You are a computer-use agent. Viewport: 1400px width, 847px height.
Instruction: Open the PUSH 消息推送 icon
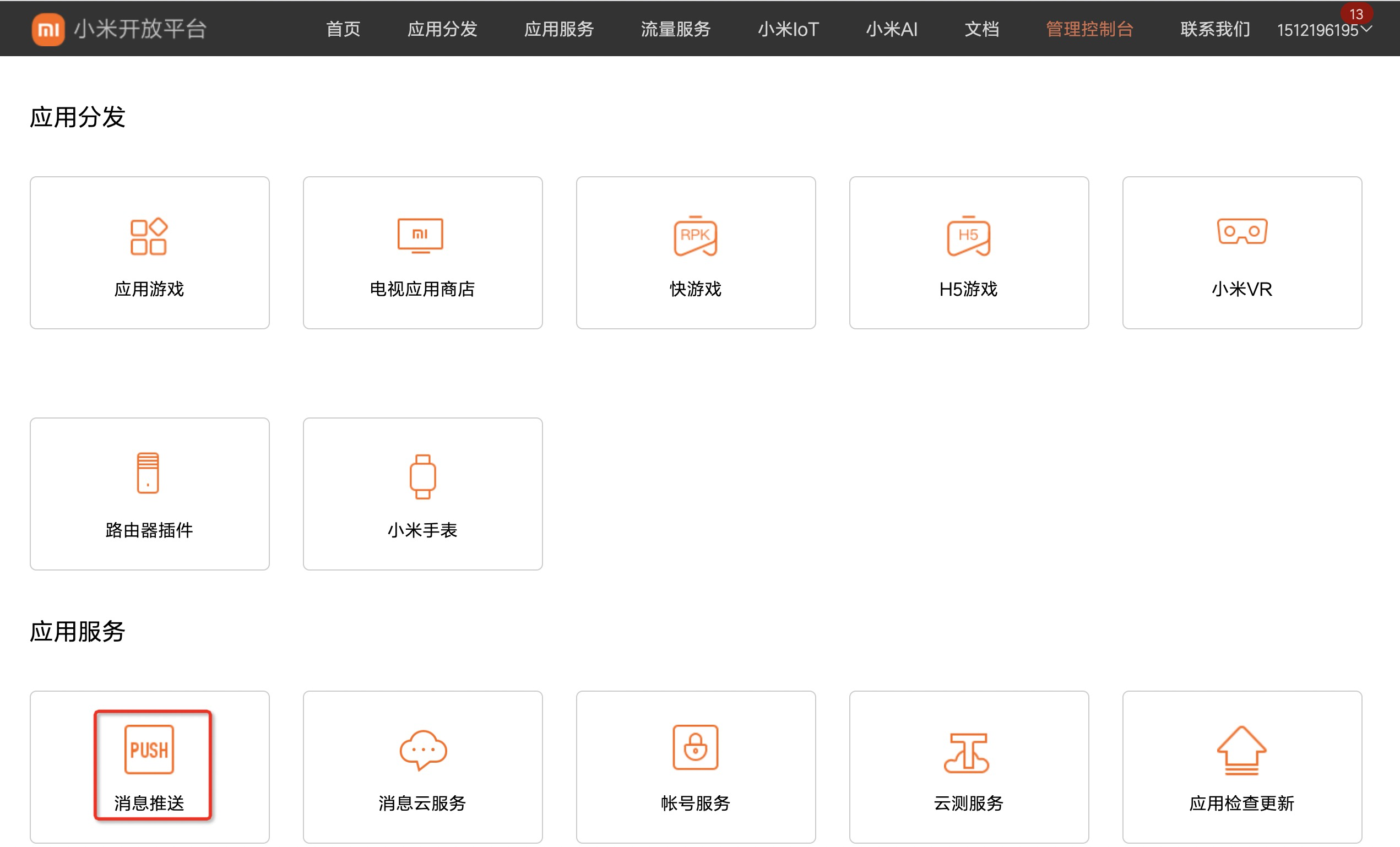(x=149, y=750)
